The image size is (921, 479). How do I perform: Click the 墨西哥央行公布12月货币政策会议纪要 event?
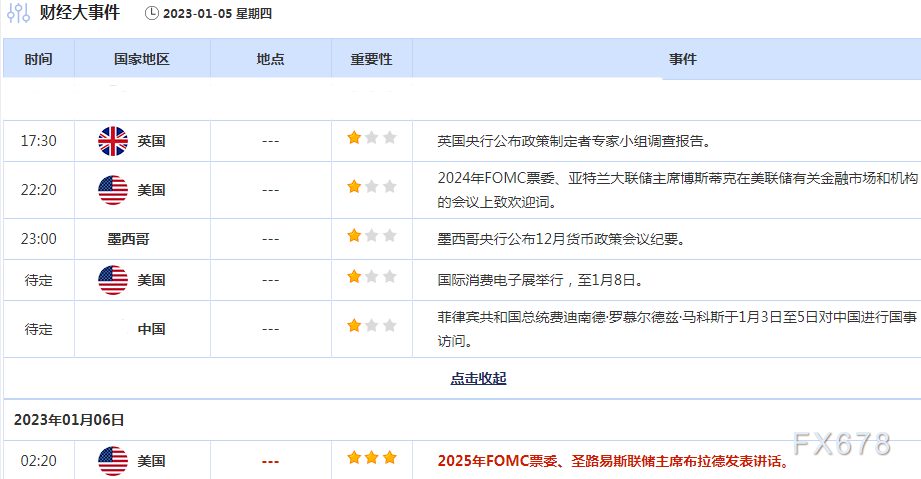coord(562,239)
